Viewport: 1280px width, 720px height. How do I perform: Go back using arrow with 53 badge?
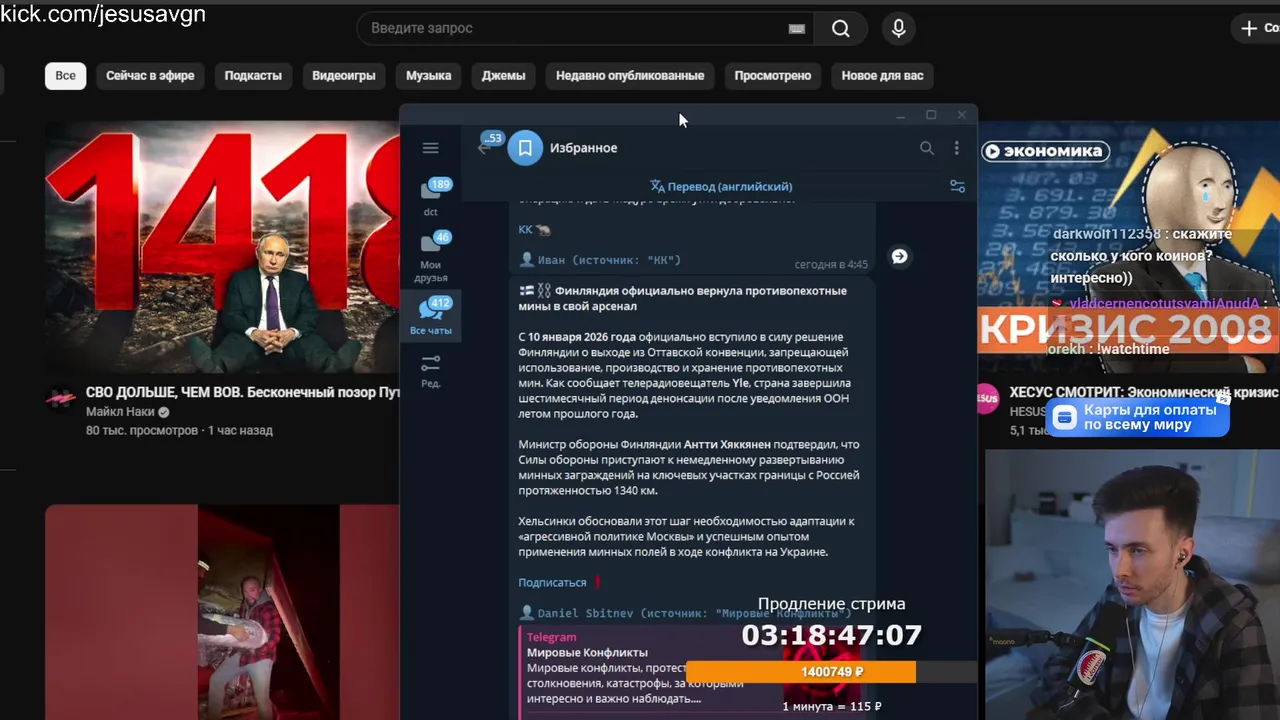486,147
